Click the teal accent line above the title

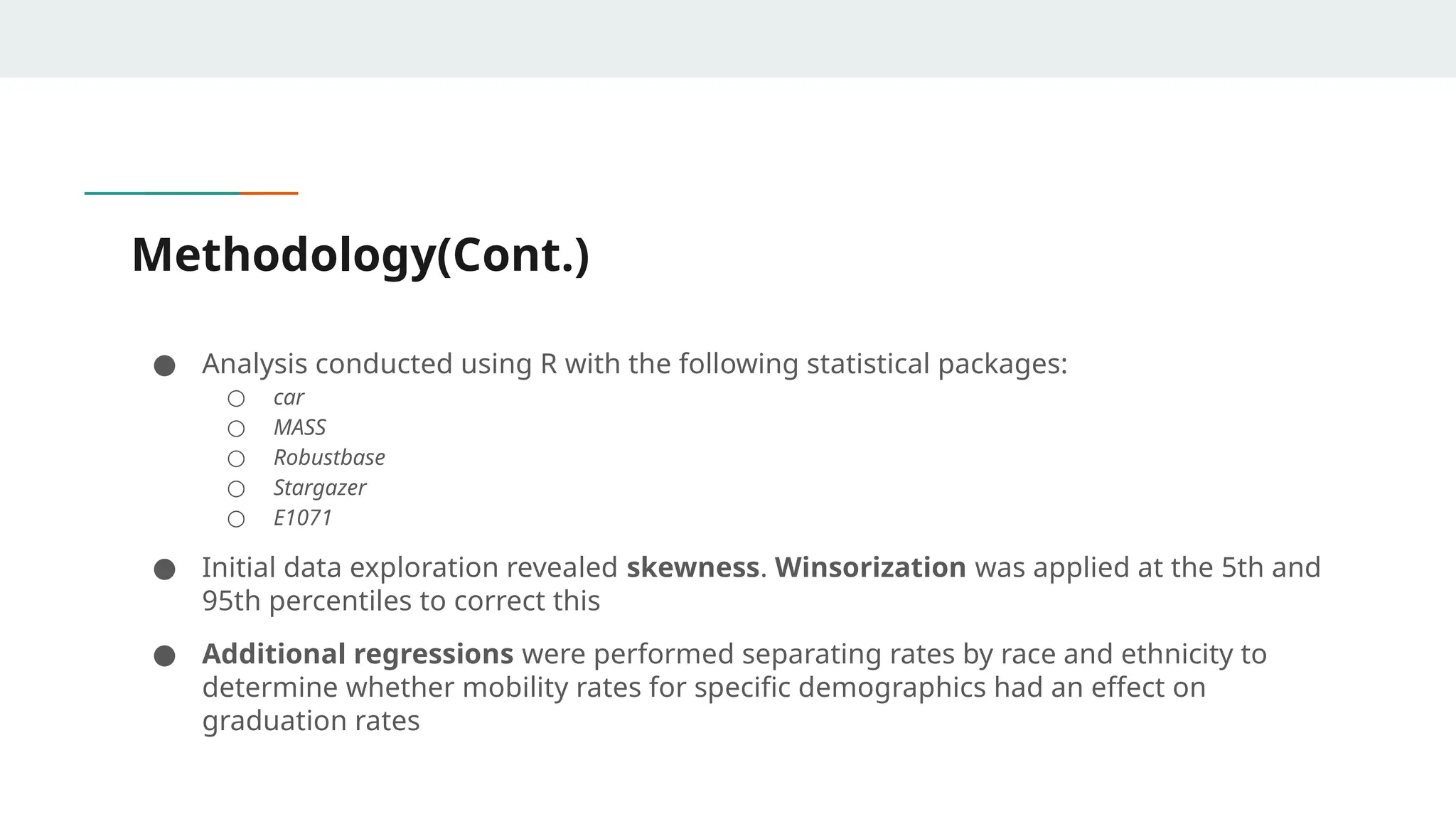[x=162, y=193]
